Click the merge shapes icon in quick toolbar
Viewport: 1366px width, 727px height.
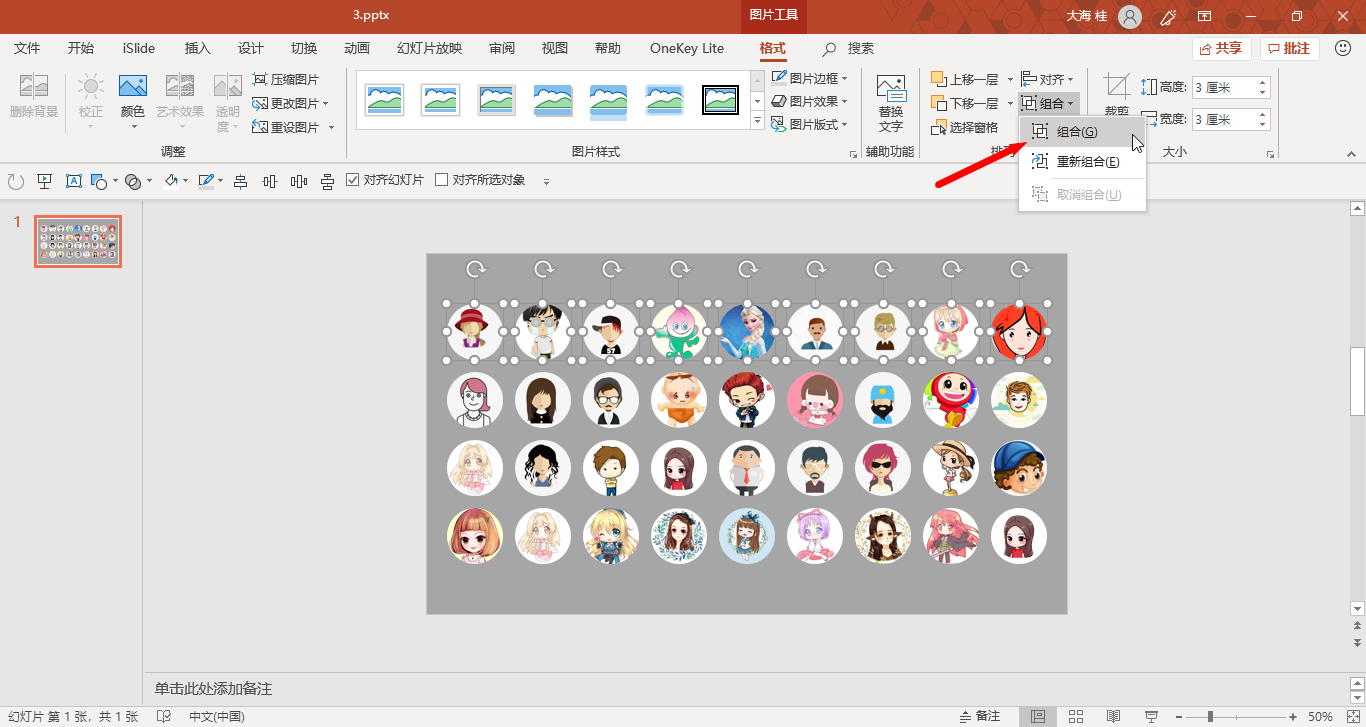(x=132, y=181)
